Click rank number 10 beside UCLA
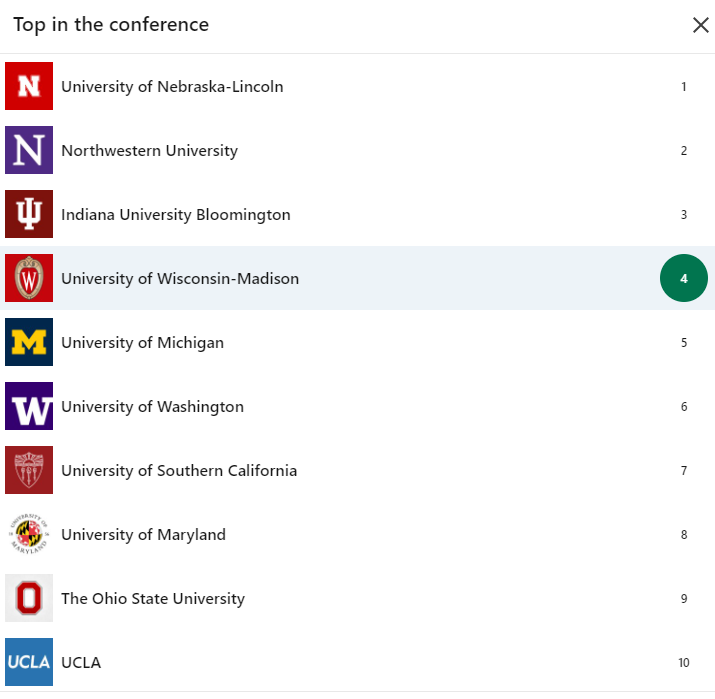 point(684,663)
